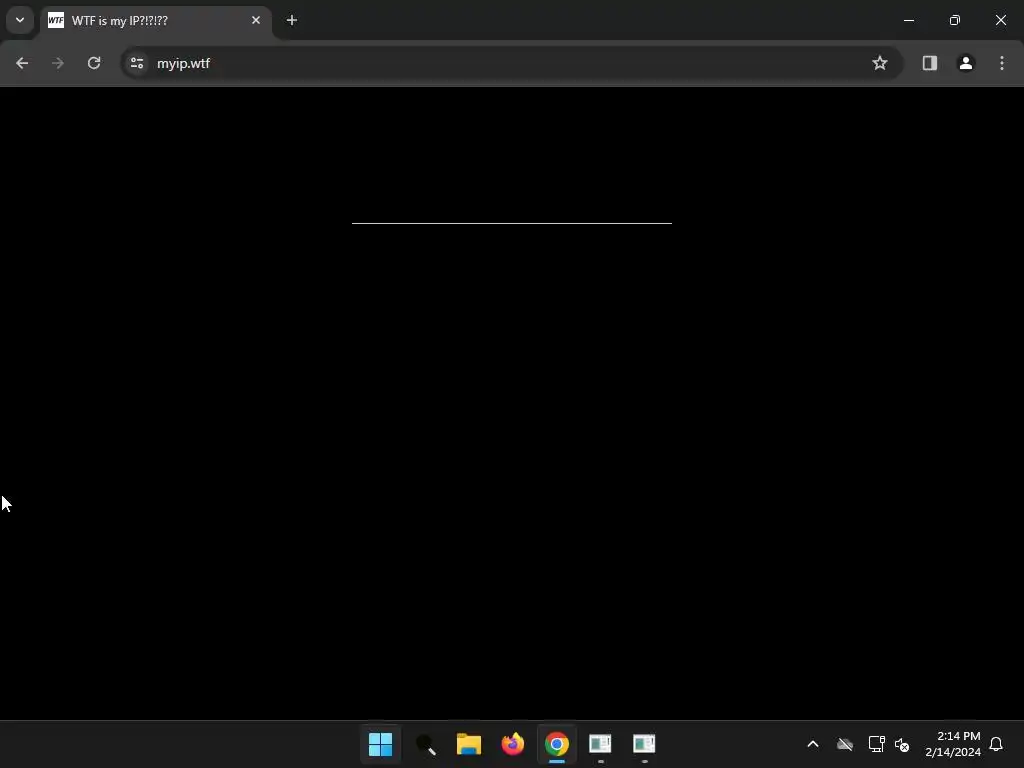Viewport: 1024px width, 768px height.
Task: Open the tab search dropdown arrow
Action: coord(20,20)
